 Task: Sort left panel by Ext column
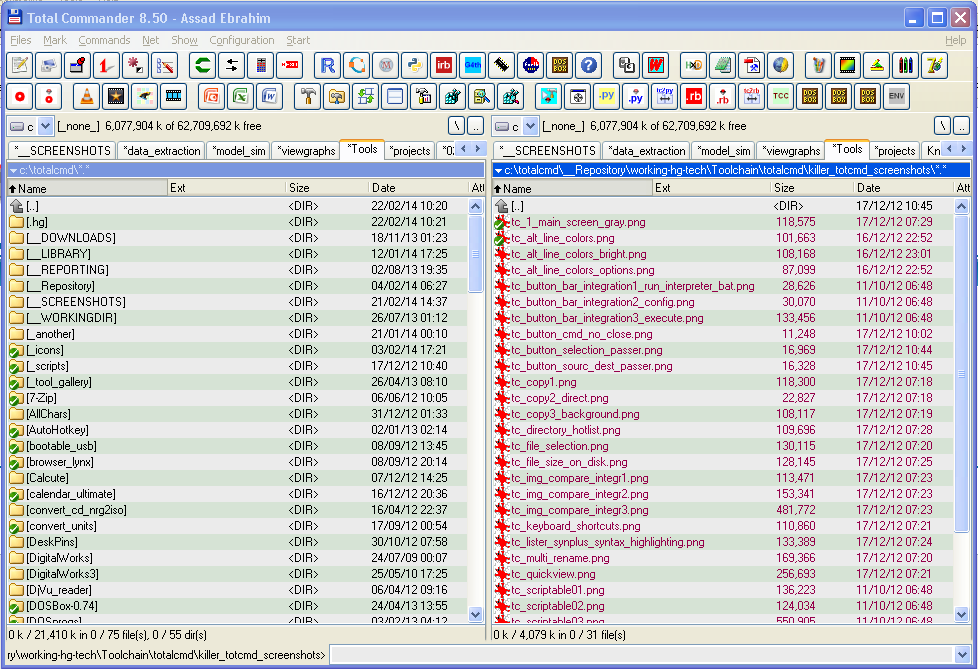point(226,188)
